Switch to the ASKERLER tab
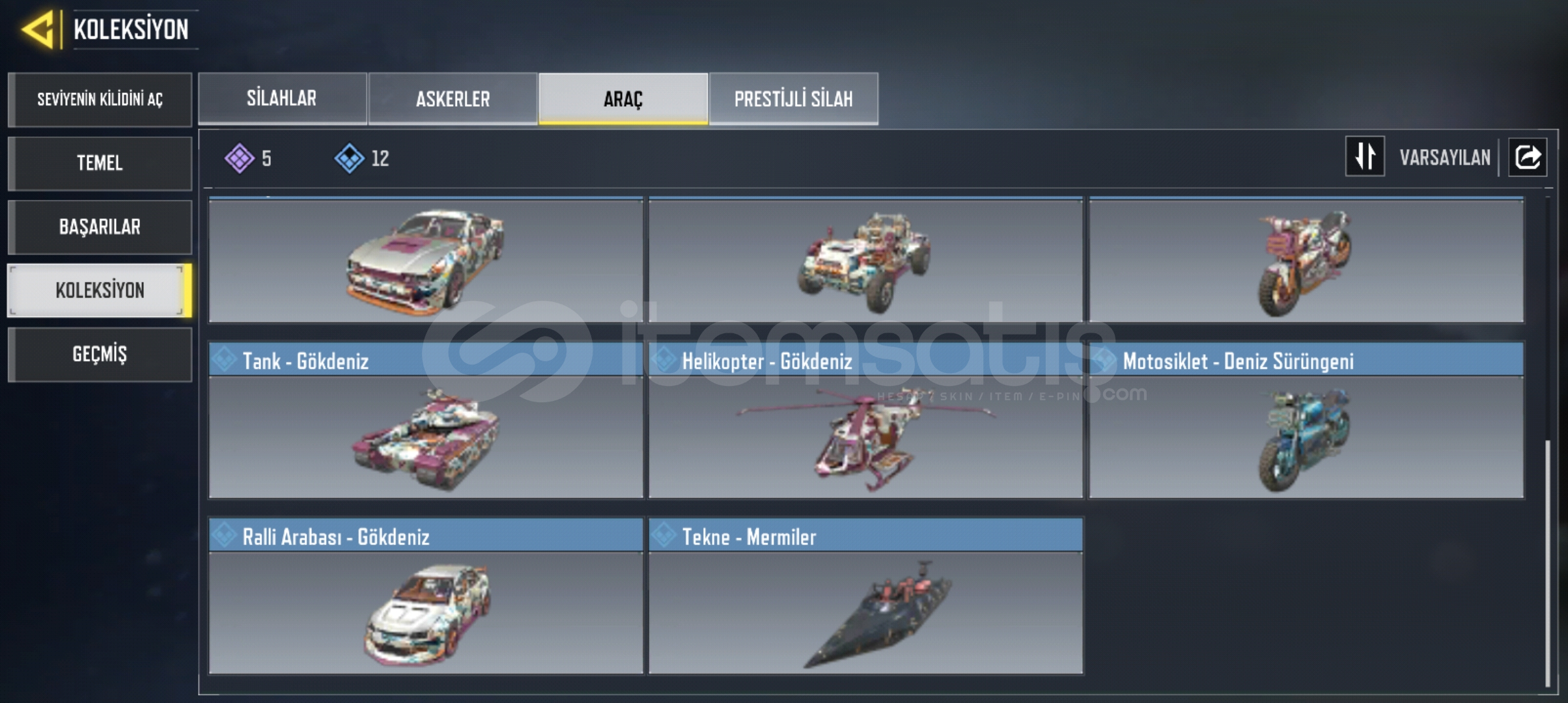This screenshot has width=1568, height=703. coord(453,98)
